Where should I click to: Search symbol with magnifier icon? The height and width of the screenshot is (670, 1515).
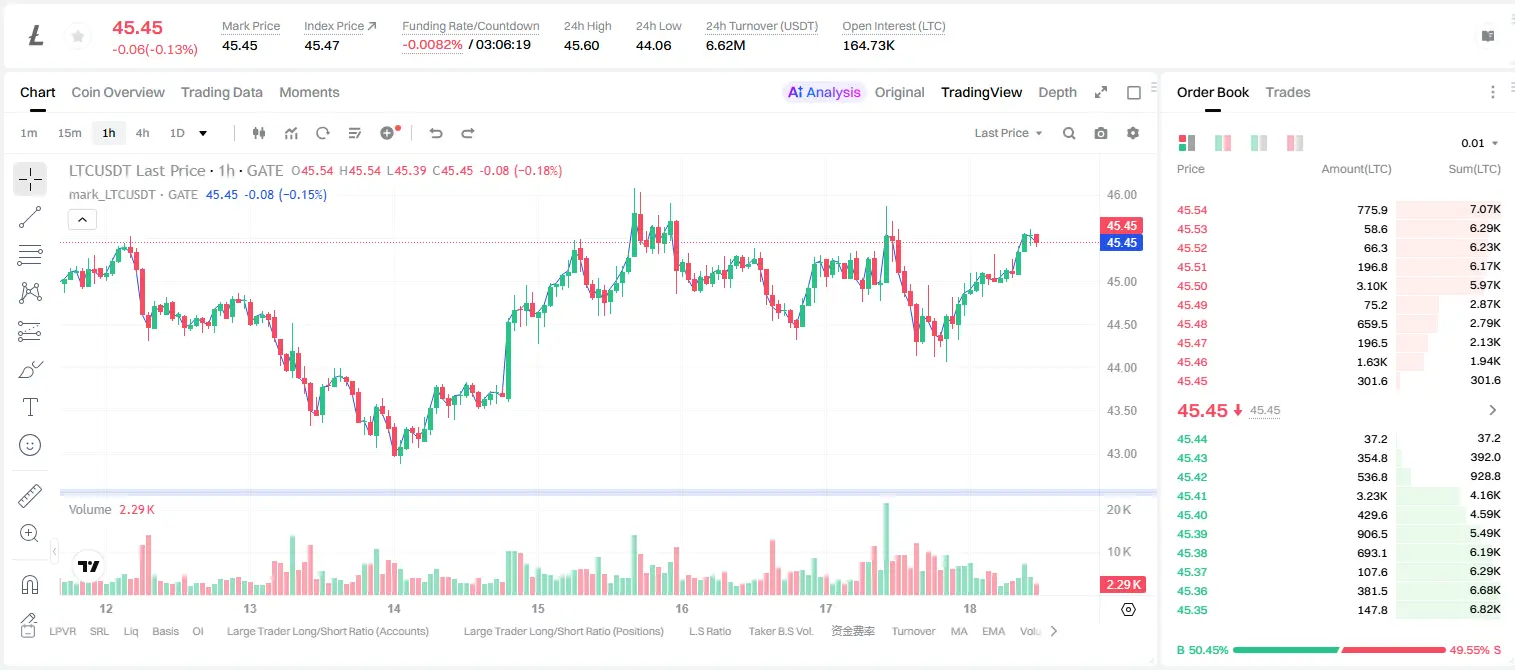coord(1069,133)
